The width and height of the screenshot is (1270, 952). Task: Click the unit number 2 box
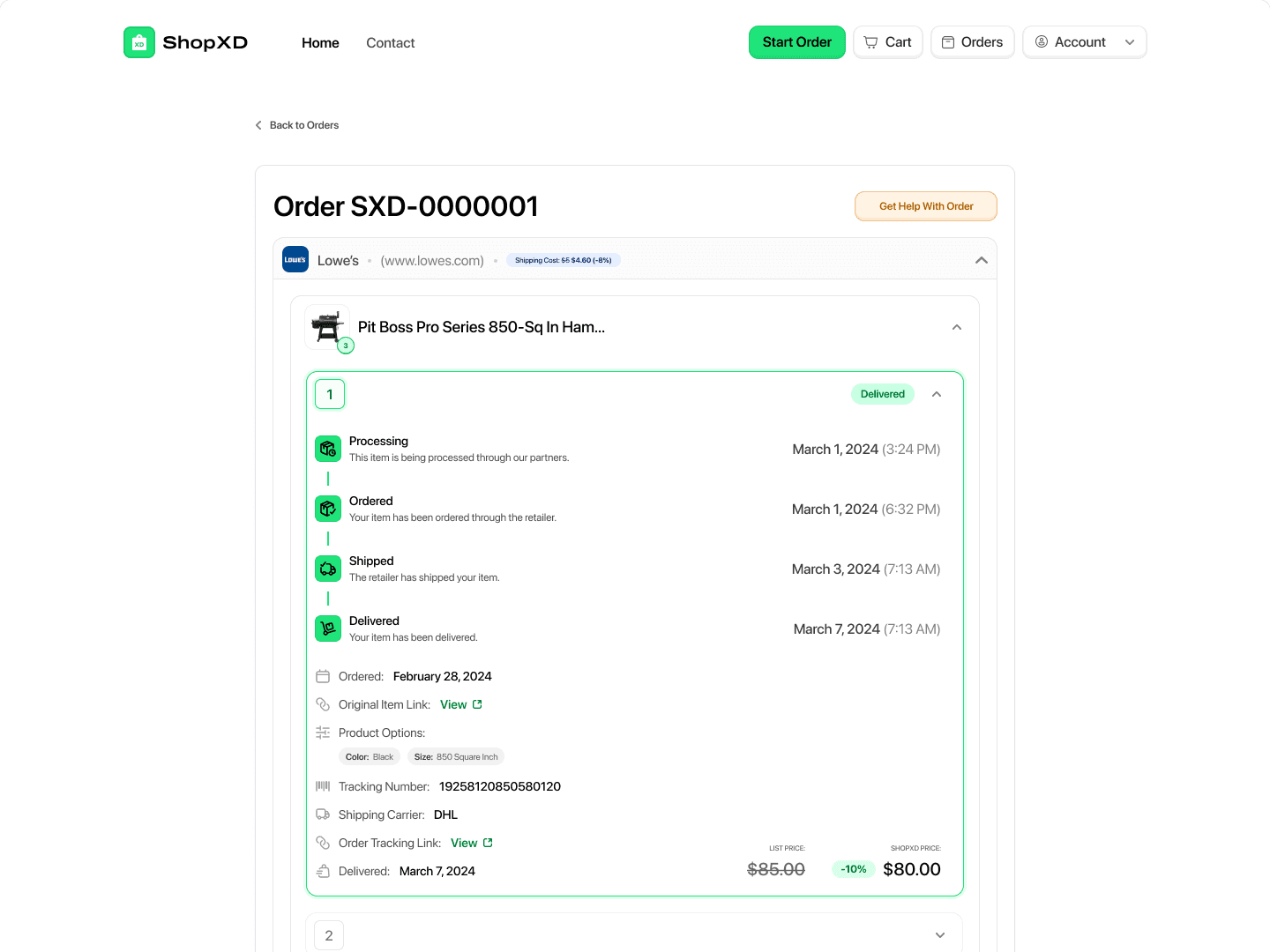(329, 935)
